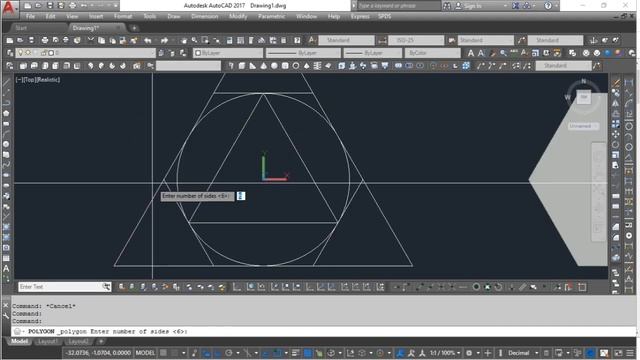The height and width of the screenshot is (360, 640).
Task: Click the Autodesk Exchange 'X' icon
Action: 516,6
